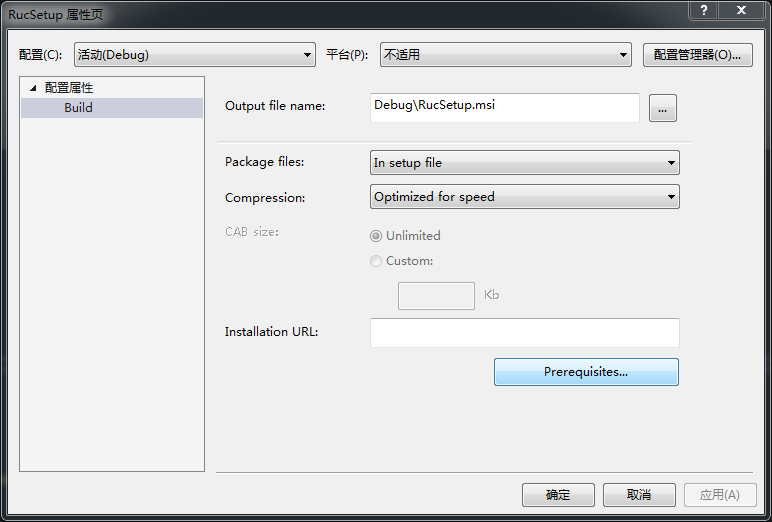Screen dimensions: 772x522
Task: Click the Output file name field
Action: tap(504, 107)
